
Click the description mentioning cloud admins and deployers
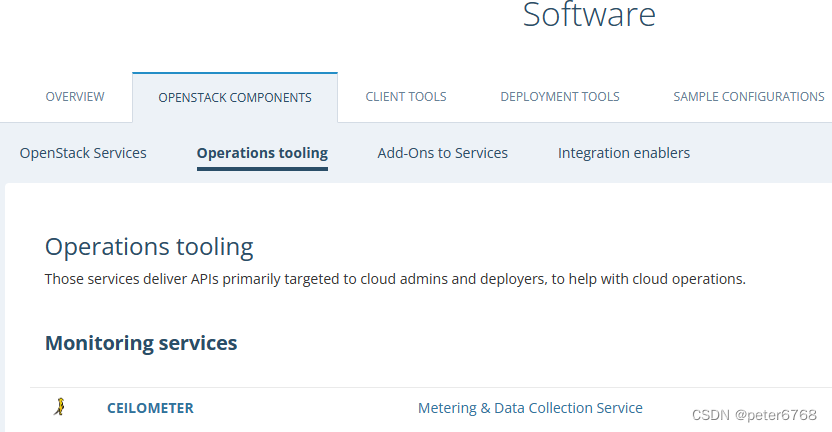click(395, 279)
